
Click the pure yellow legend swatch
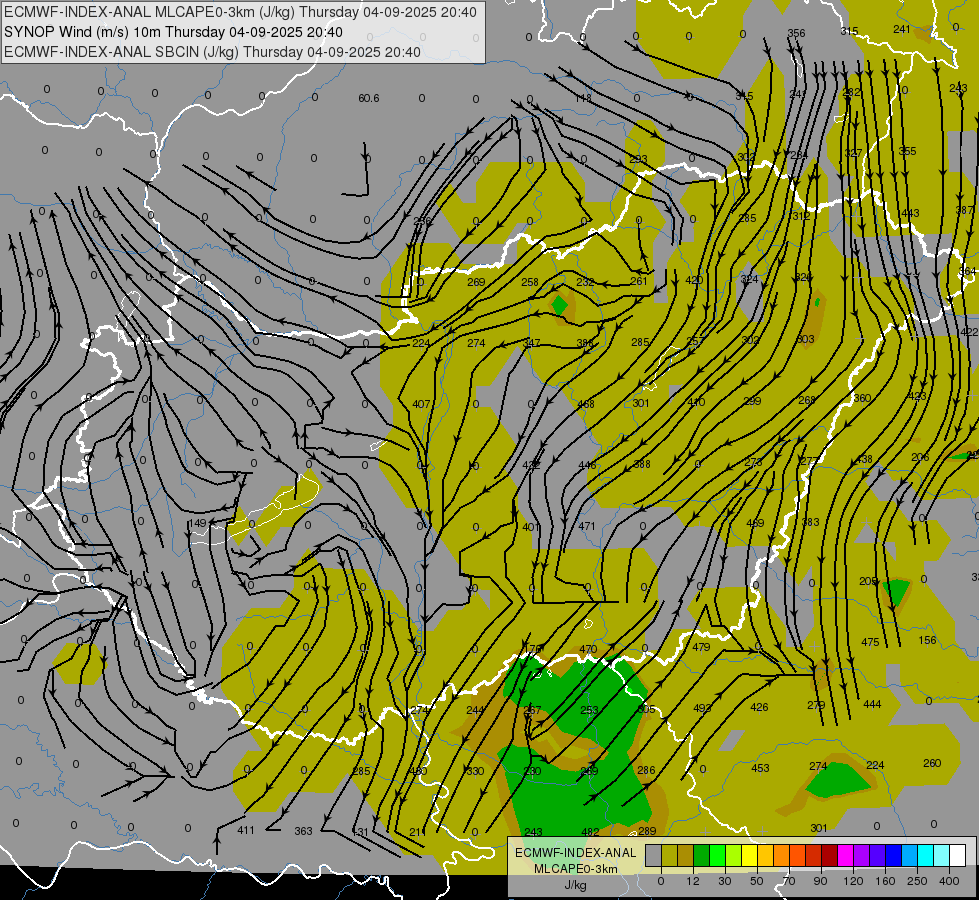tap(749, 855)
